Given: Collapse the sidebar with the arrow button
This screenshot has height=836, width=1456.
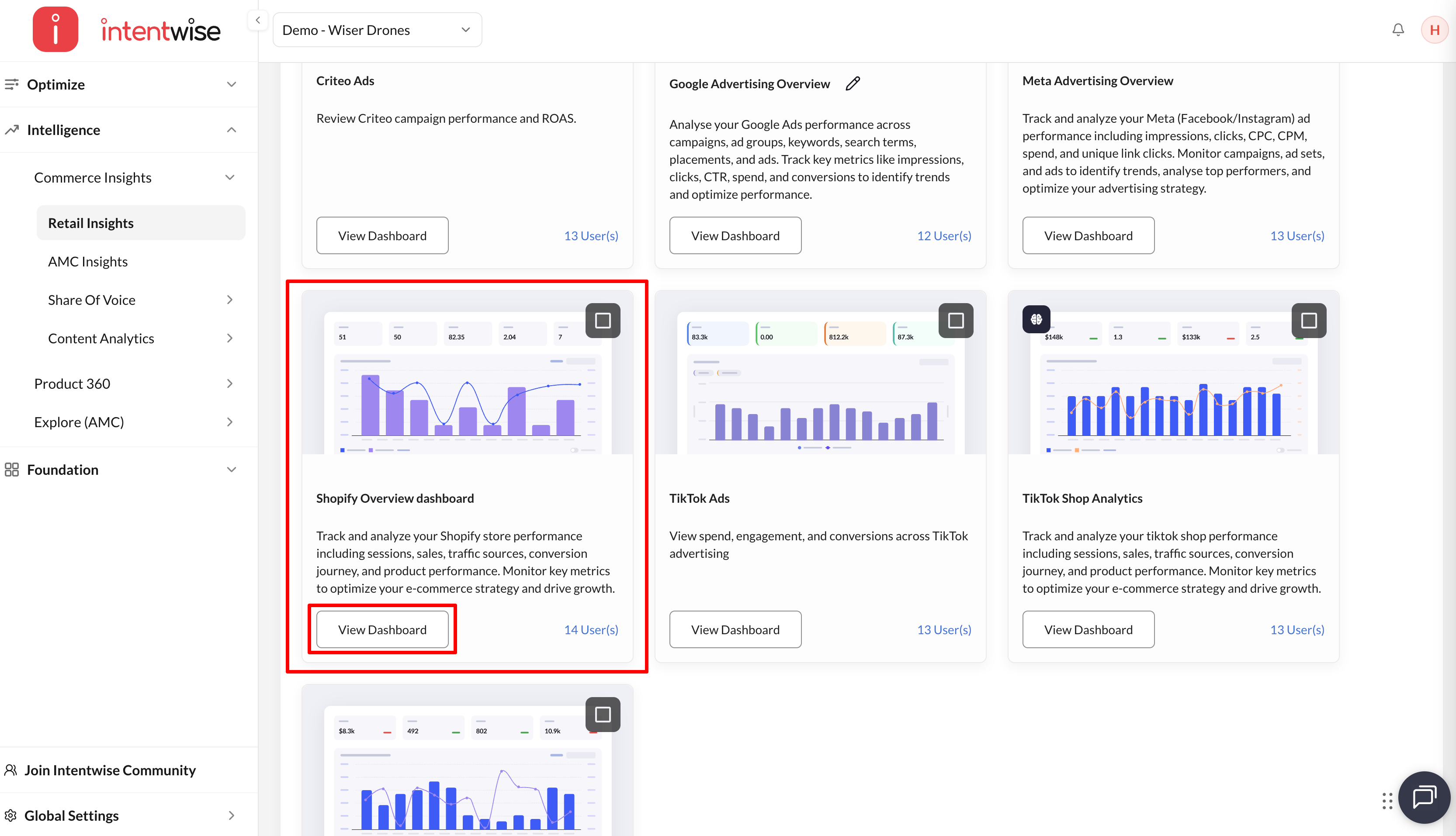Looking at the screenshot, I should [258, 21].
